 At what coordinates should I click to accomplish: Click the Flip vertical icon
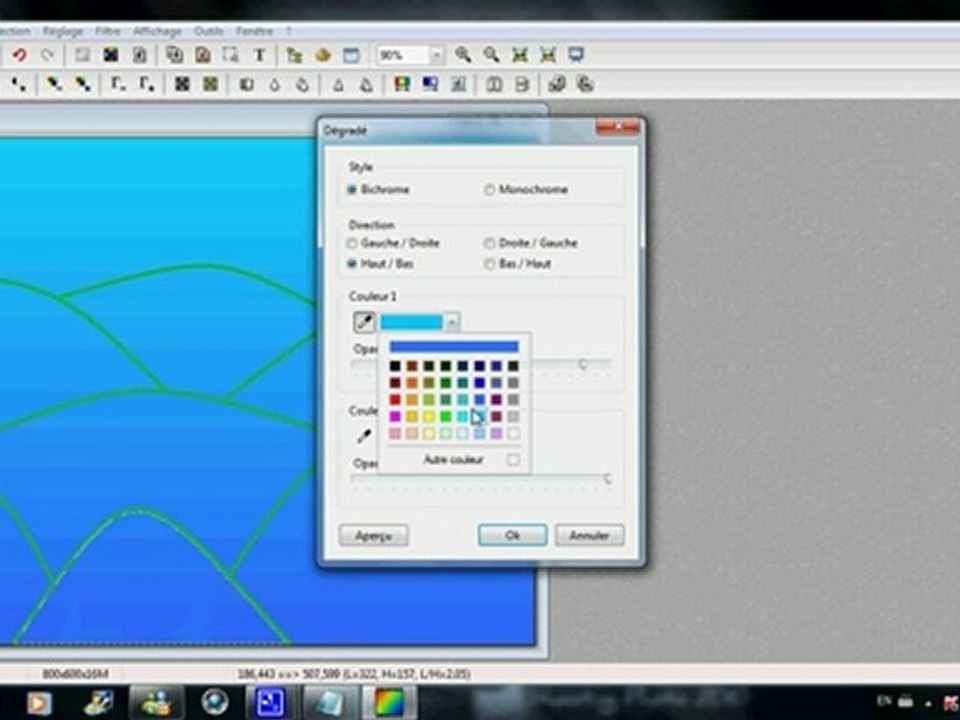coord(522,84)
